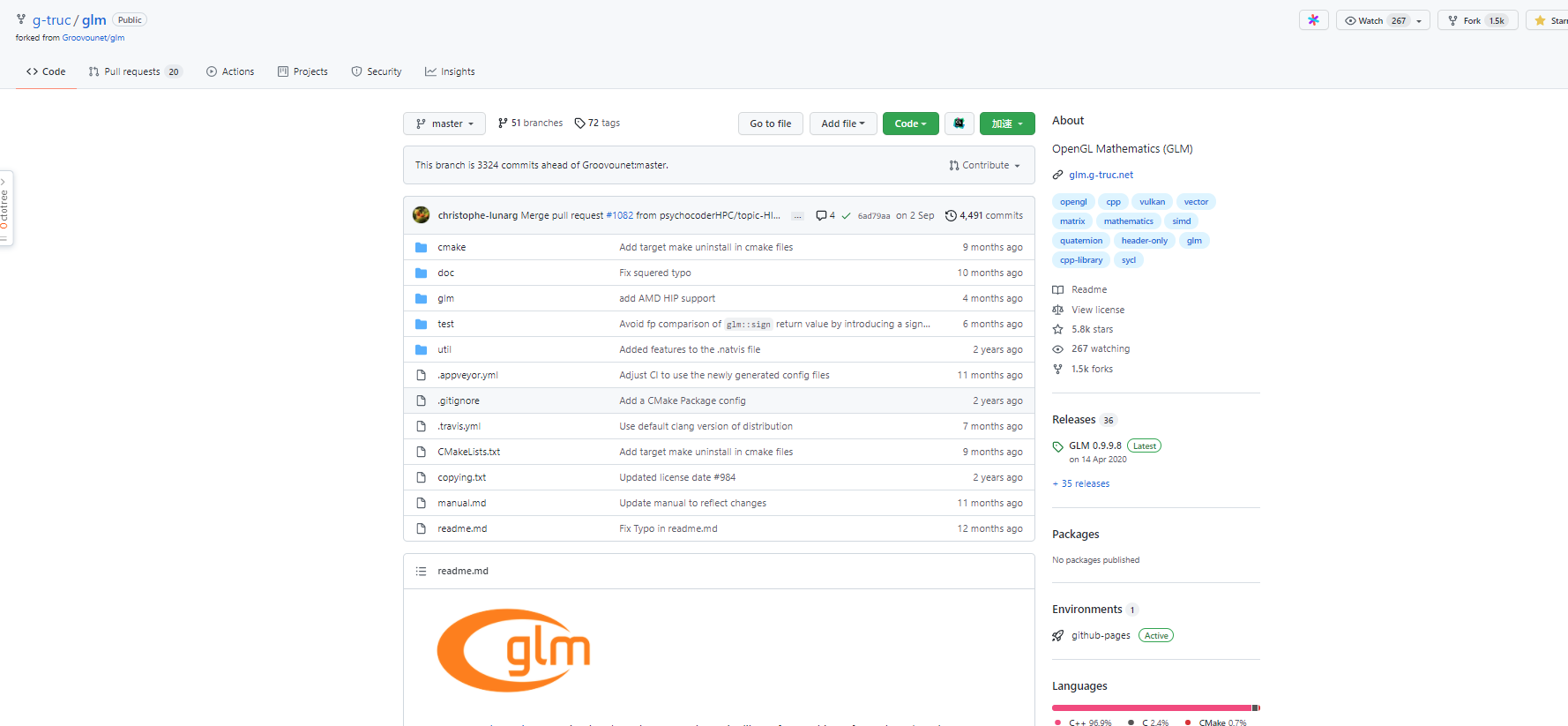Screen dimensions: 1568x726
Task: Click the file icon beside .appveyor.yml
Action: (422, 375)
